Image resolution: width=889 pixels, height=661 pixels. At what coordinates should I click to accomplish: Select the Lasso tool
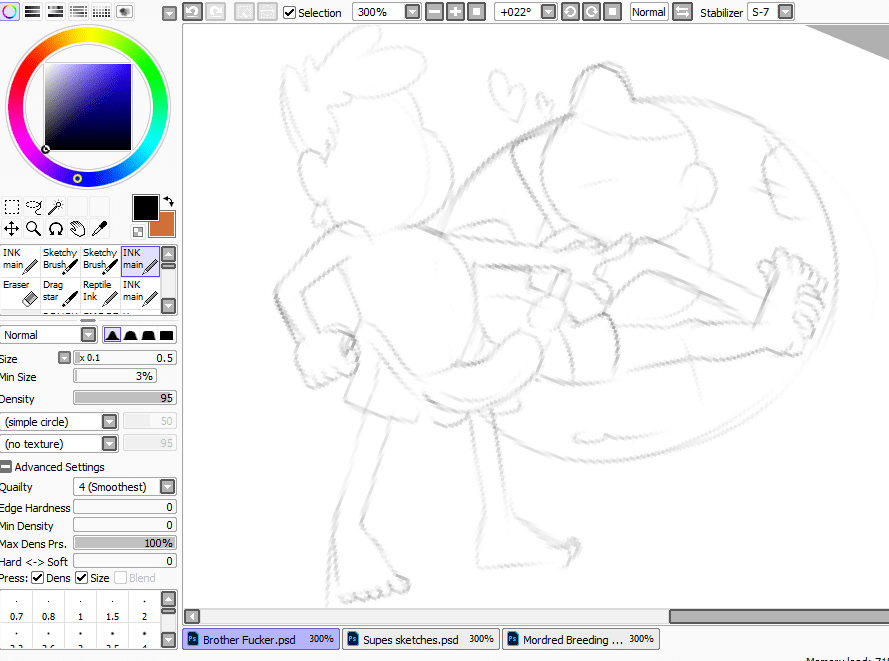[34, 207]
